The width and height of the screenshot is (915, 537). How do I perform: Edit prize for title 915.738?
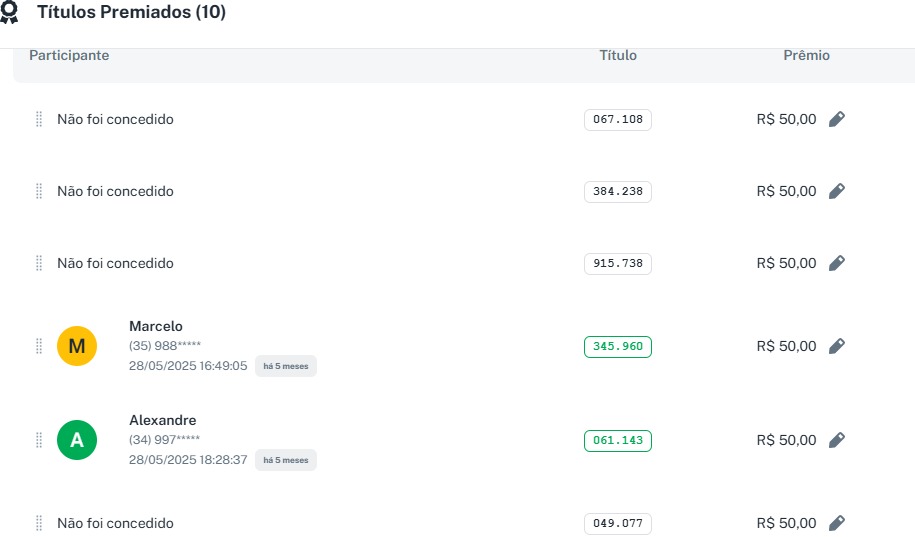pyautogui.click(x=837, y=263)
